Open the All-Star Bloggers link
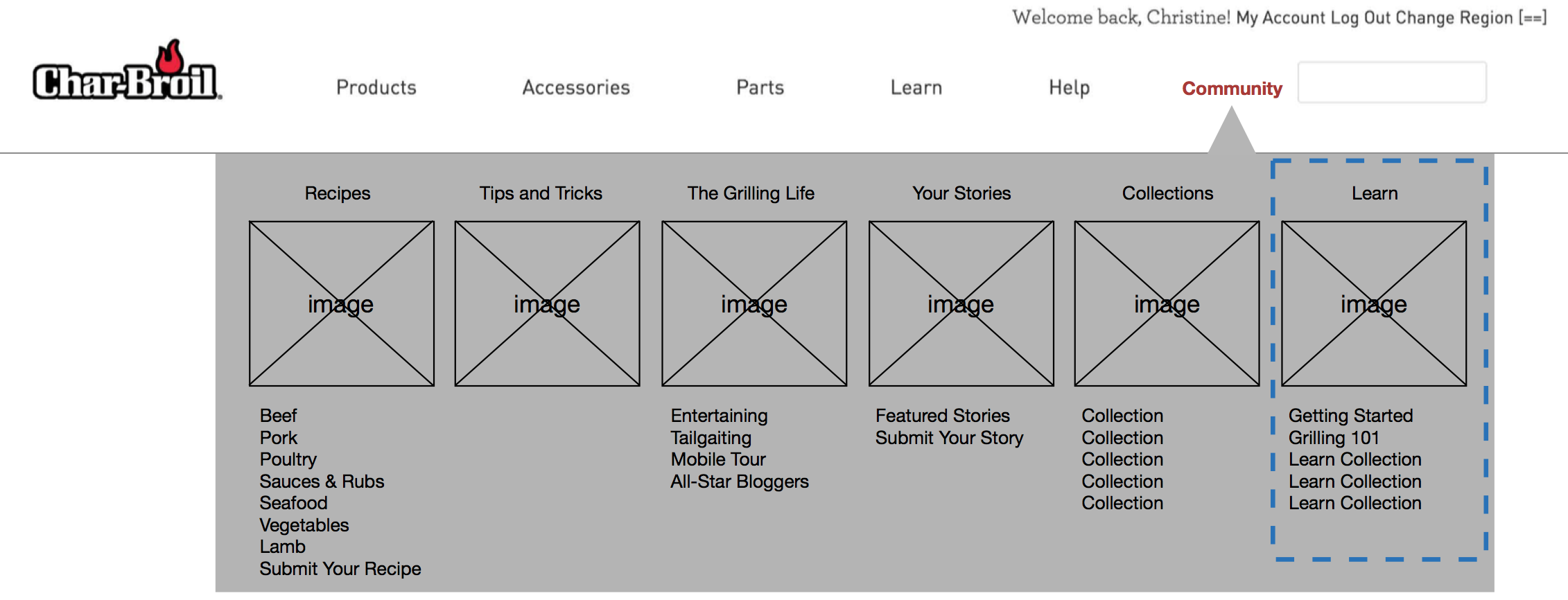The image size is (1568, 600). pyautogui.click(x=739, y=482)
